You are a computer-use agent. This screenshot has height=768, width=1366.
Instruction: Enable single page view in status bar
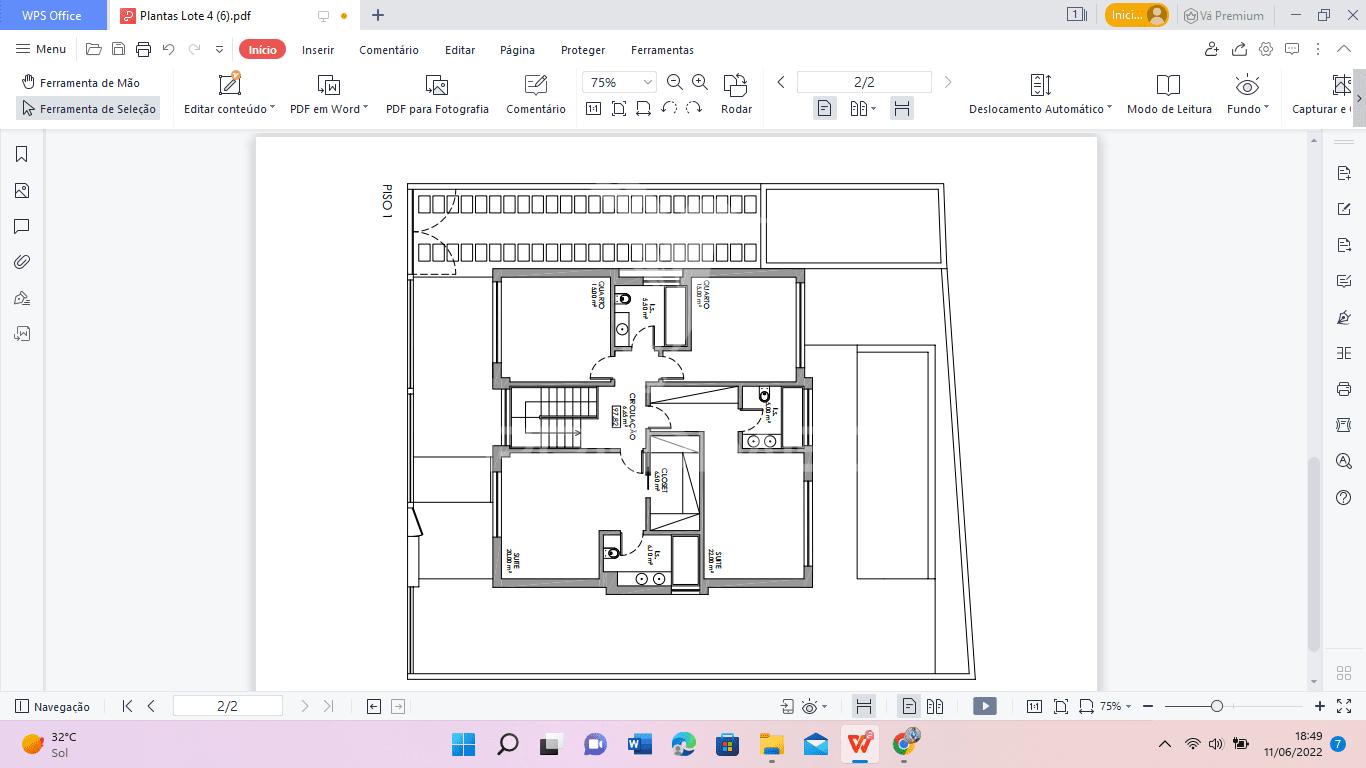[909, 706]
